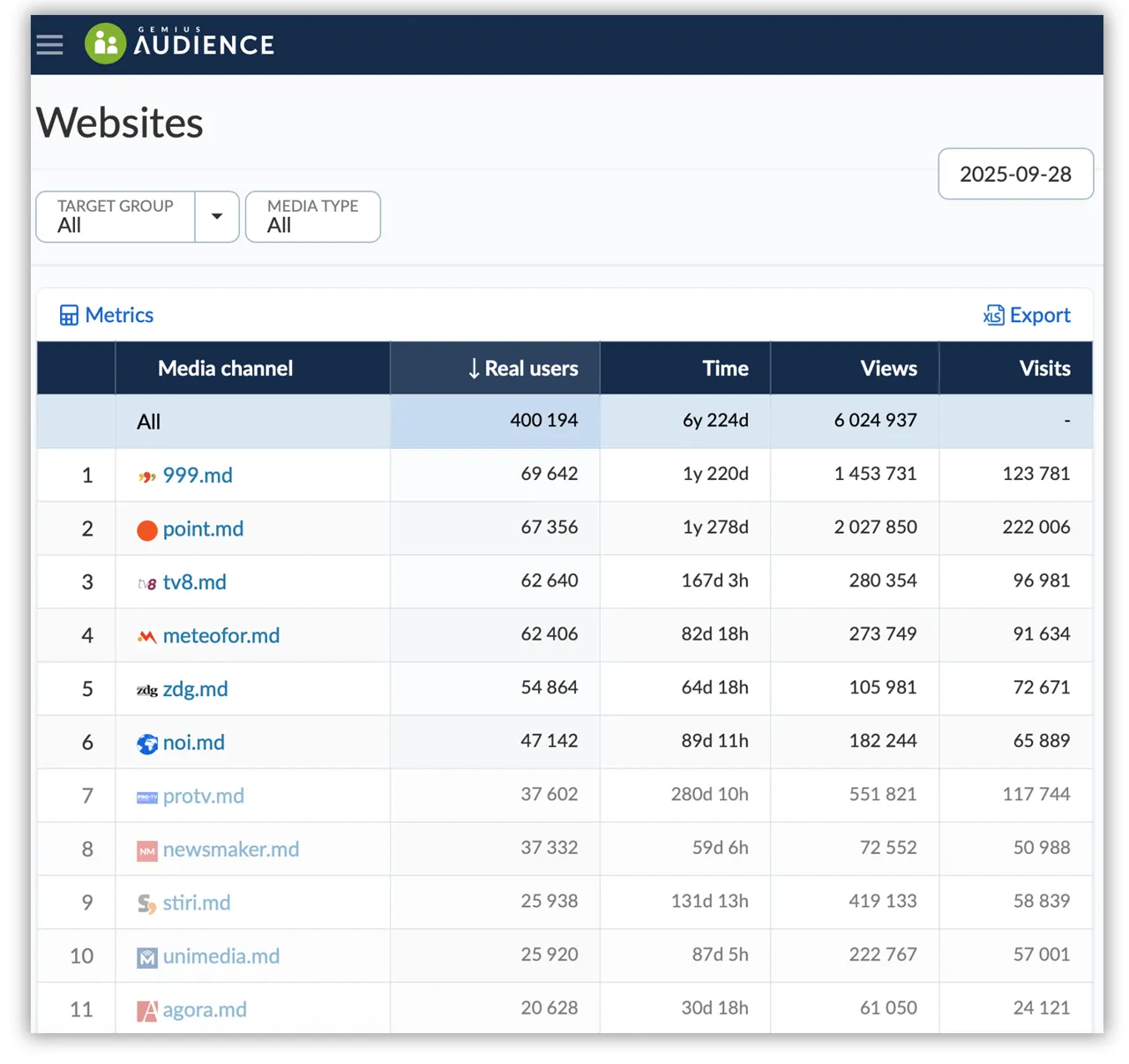Click the XLS export icon
The width and height of the screenshot is (1129, 1064).
(x=994, y=315)
